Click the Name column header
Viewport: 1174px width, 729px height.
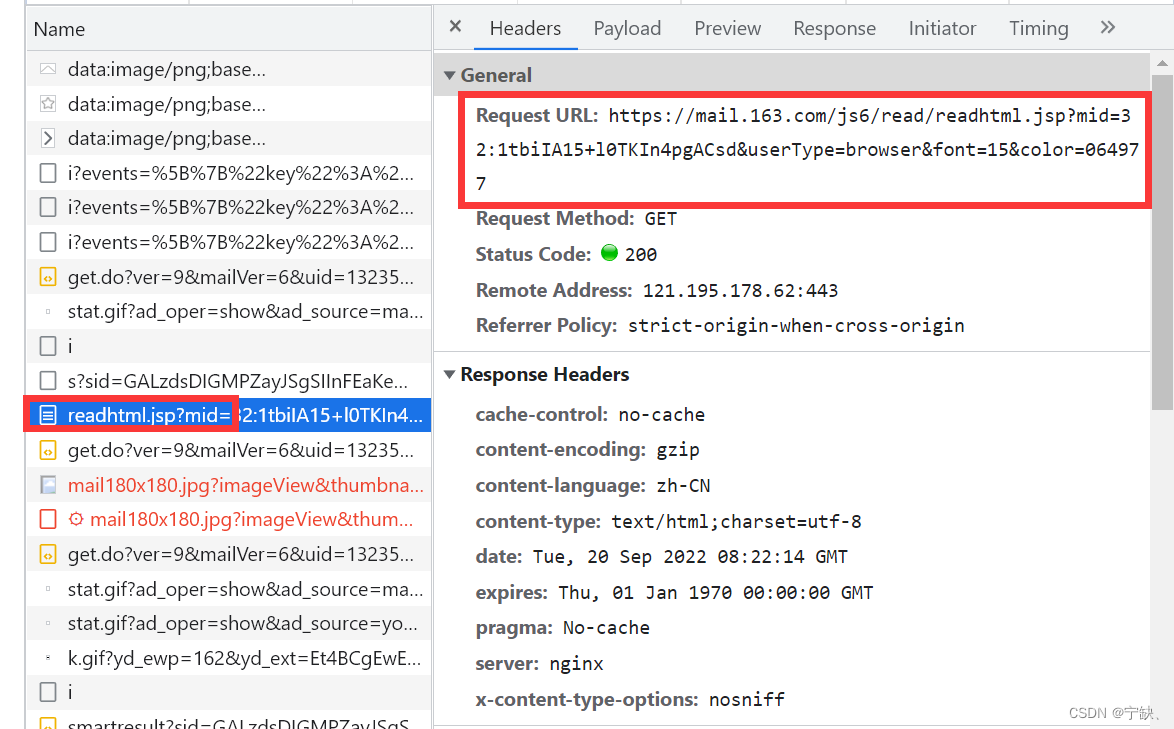[x=59, y=29]
